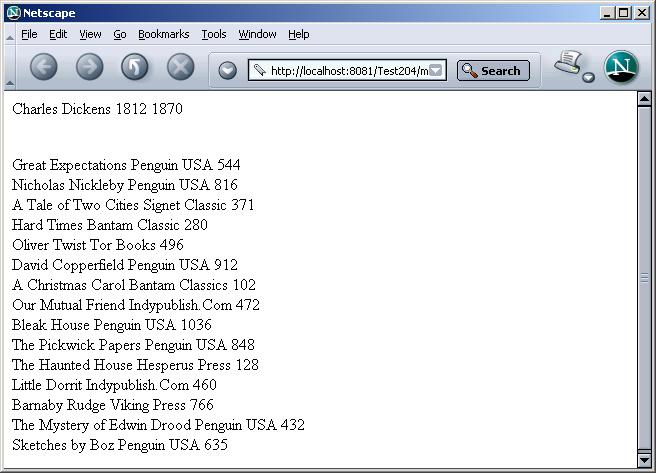656x473 pixels.
Task: Stop loading with the Stop X button
Action: (x=181, y=66)
